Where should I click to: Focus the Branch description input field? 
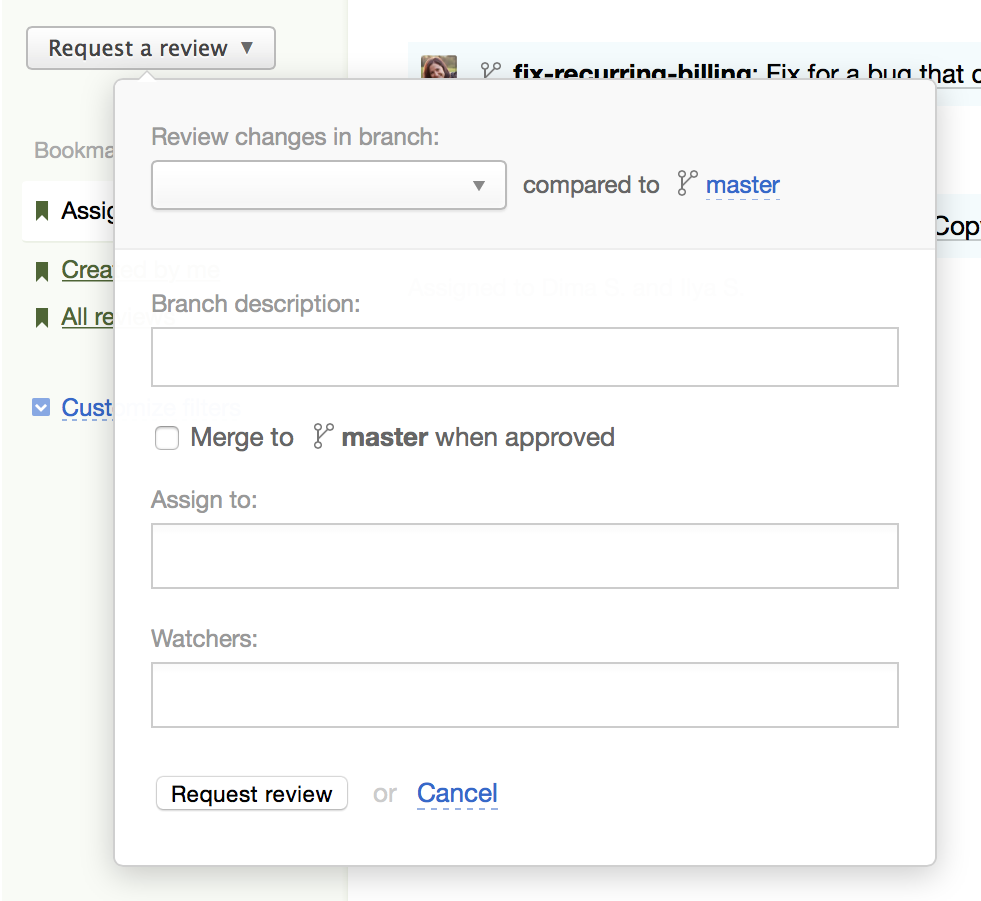[x=524, y=357]
